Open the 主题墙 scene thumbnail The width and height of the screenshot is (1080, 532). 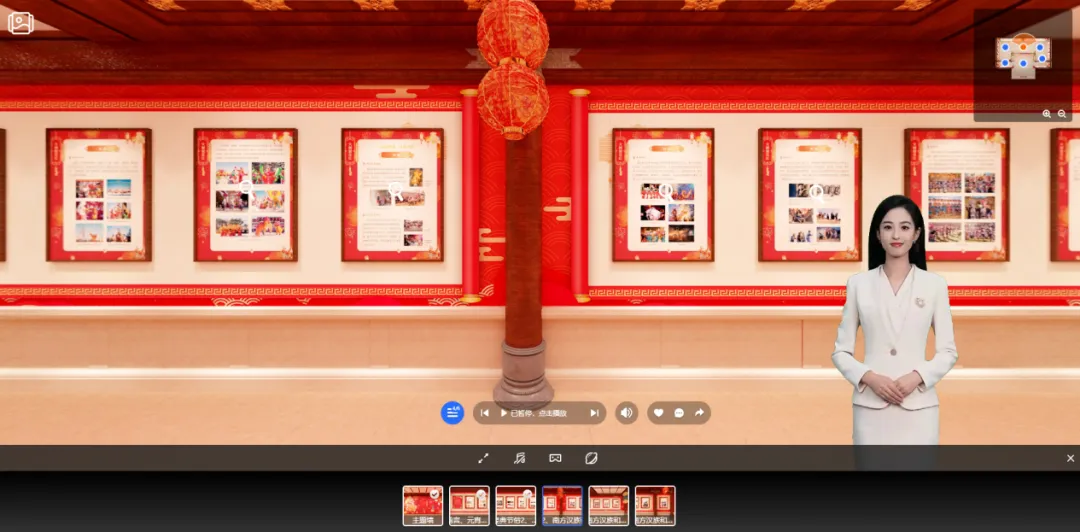pyautogui.click(x=423, y=506)
